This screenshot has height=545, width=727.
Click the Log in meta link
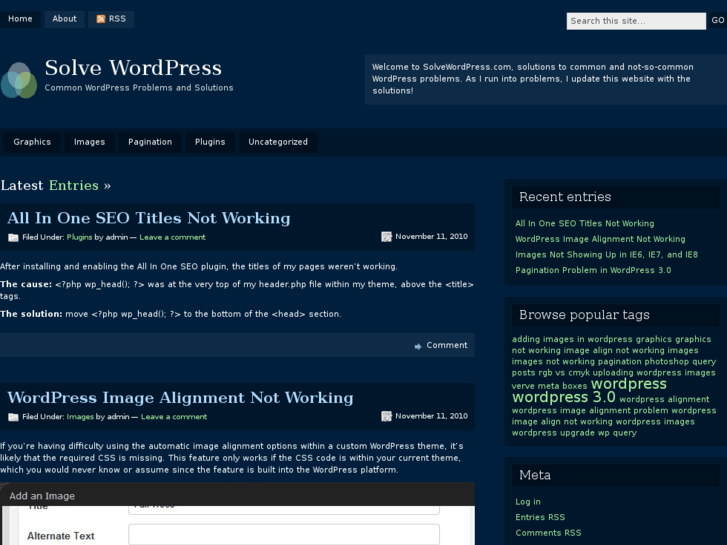[528, 502]
